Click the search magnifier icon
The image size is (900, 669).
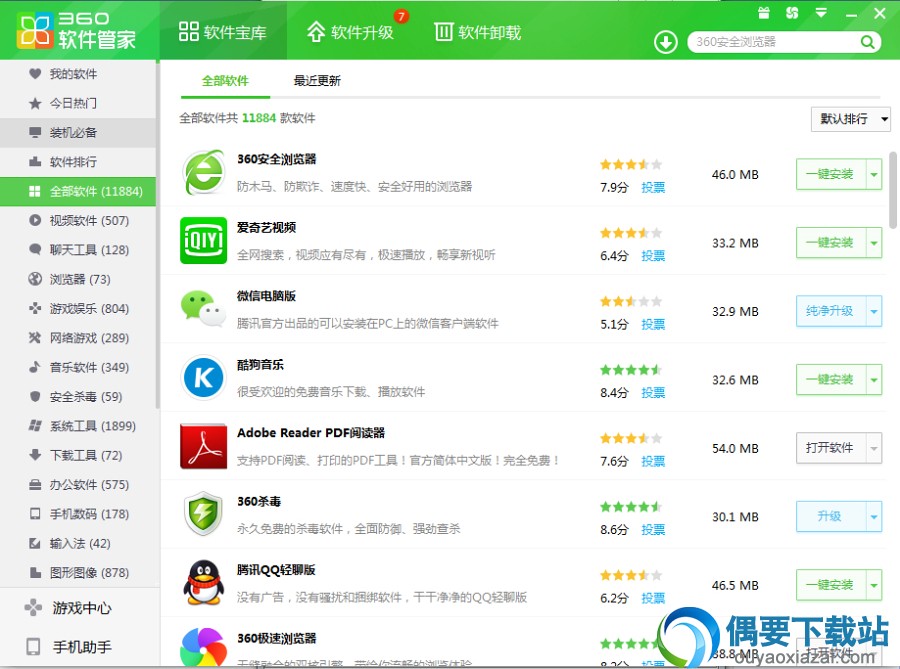(x=867, y=42)
